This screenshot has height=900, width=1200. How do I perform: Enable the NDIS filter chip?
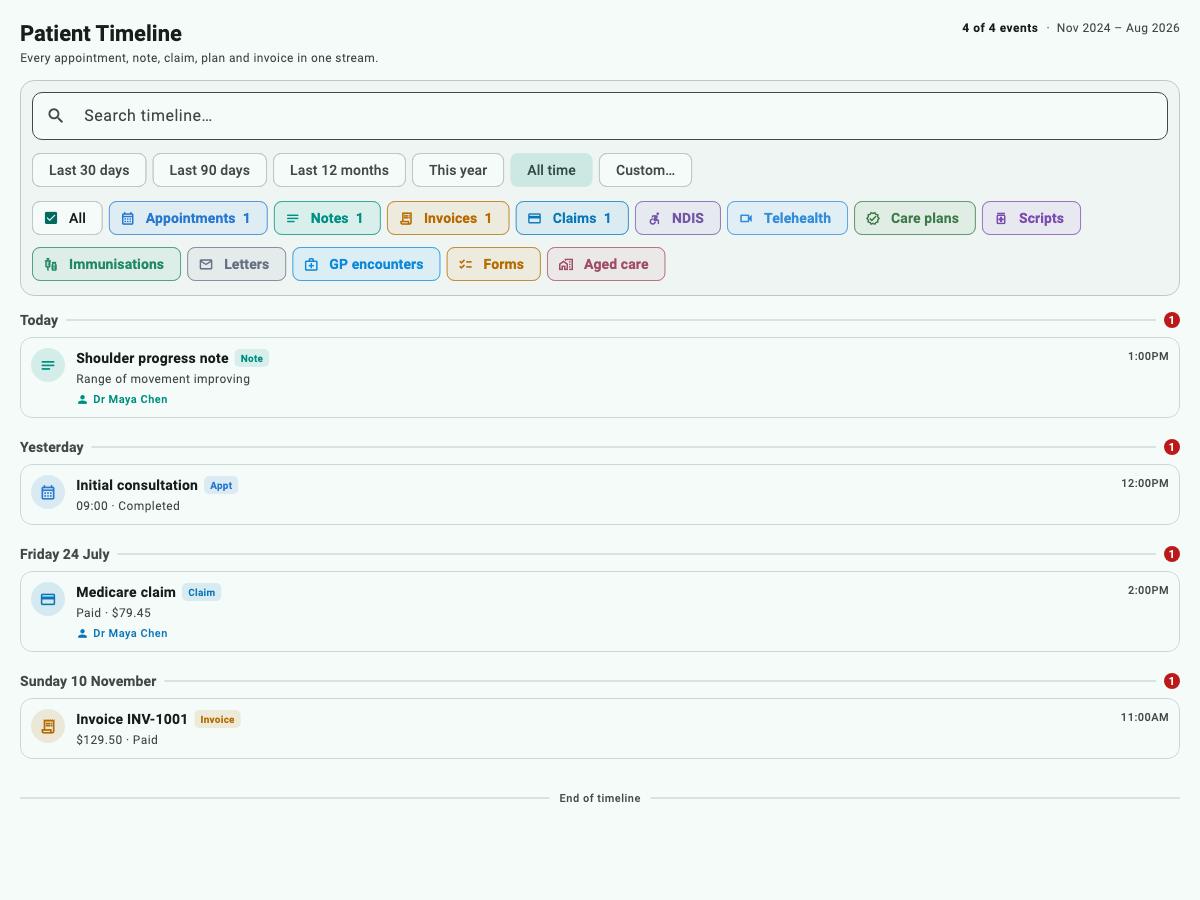678,218
